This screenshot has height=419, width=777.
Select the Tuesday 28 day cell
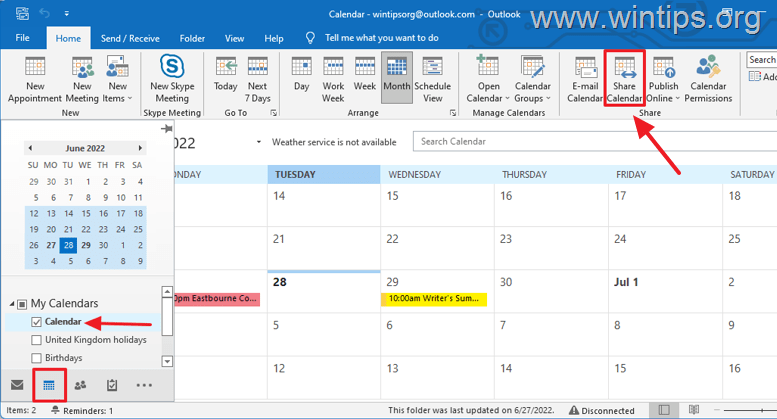point(324,291)
